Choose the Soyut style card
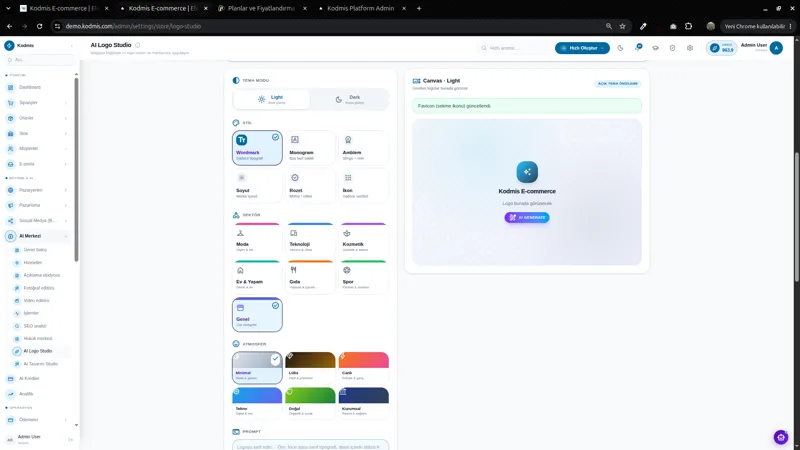The image size is (800, 450). click(257, 186)
